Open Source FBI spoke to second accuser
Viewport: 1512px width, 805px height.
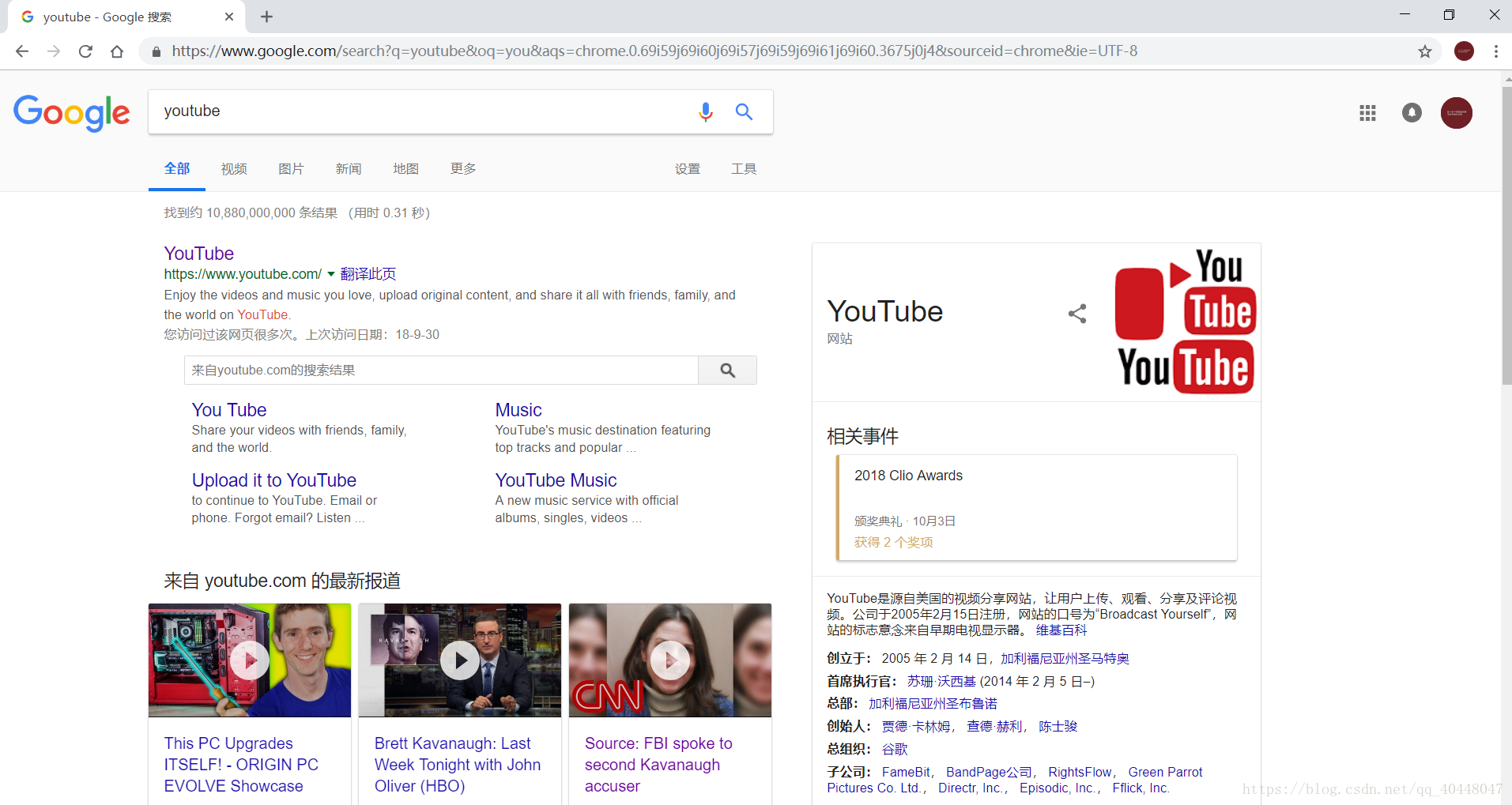click(658, 765)
